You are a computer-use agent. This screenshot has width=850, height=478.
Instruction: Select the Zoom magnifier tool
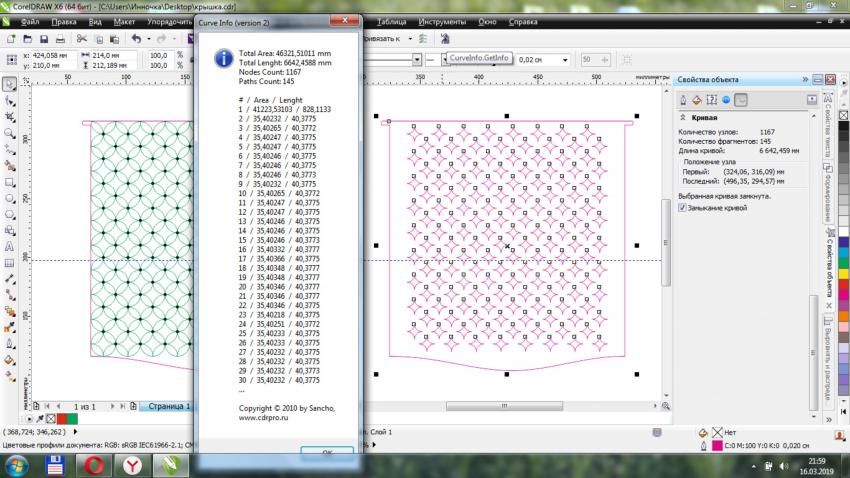(x=9, y=132)
